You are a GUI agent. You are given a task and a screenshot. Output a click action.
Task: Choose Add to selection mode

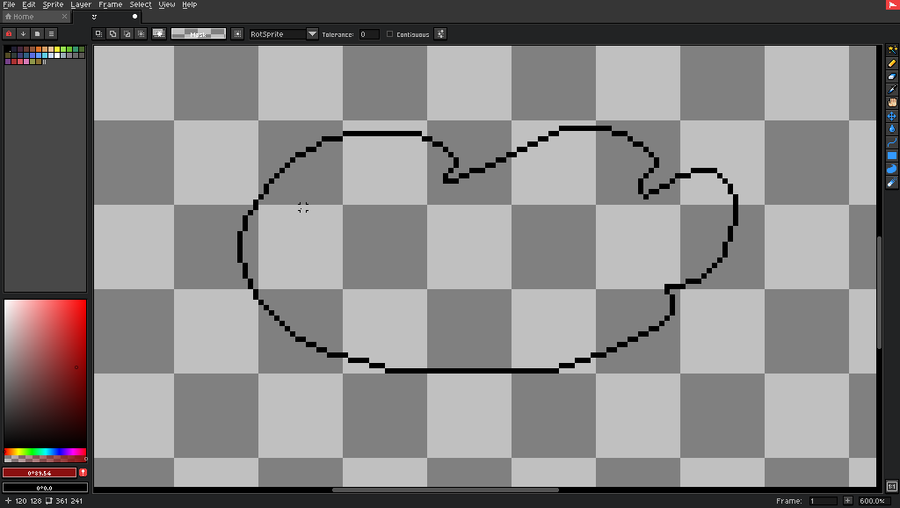point(113,34)
